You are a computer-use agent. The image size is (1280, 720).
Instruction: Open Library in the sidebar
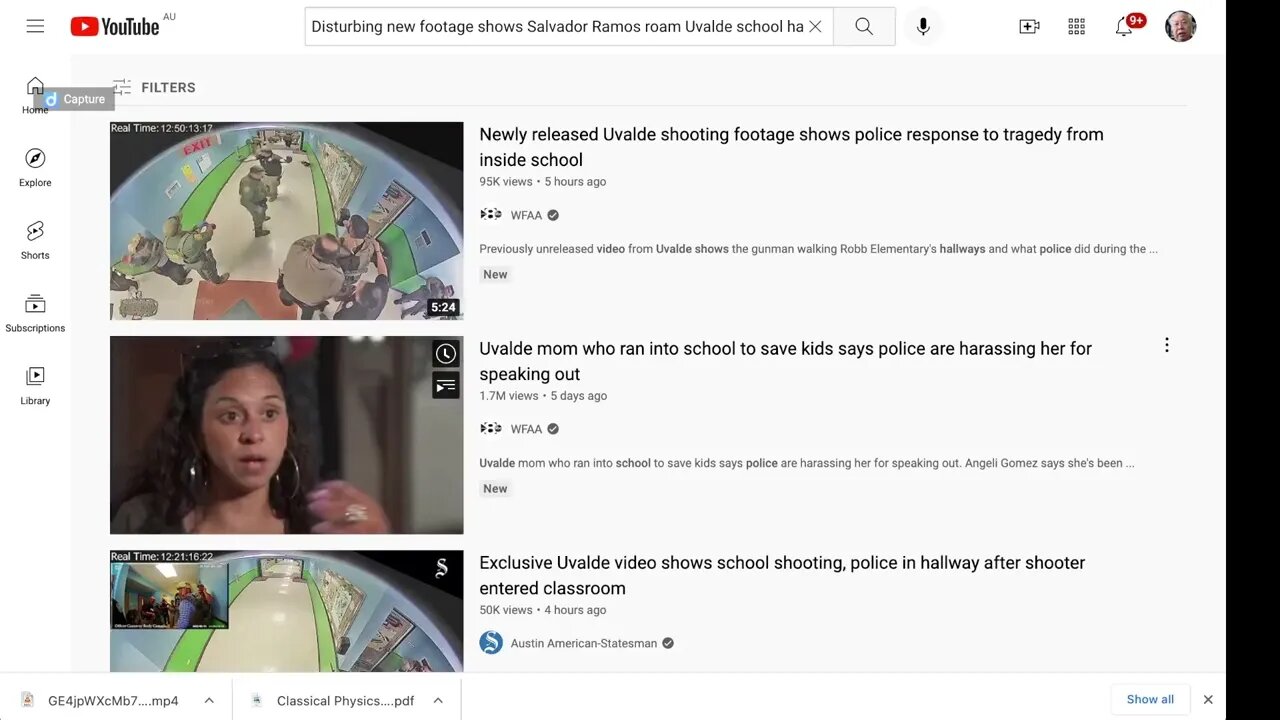pyautogui.click(x=35, y=386)
